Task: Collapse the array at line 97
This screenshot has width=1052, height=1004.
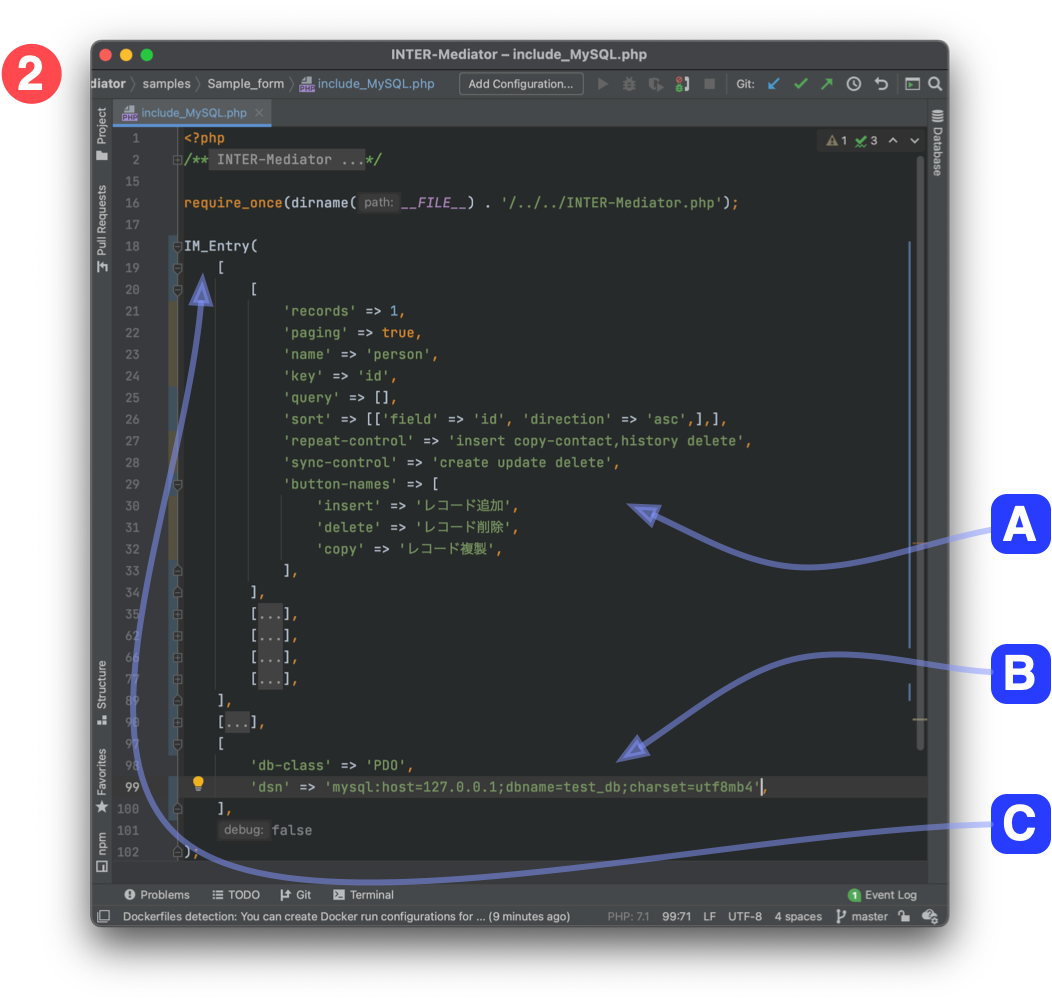Action: pos(177,744)
